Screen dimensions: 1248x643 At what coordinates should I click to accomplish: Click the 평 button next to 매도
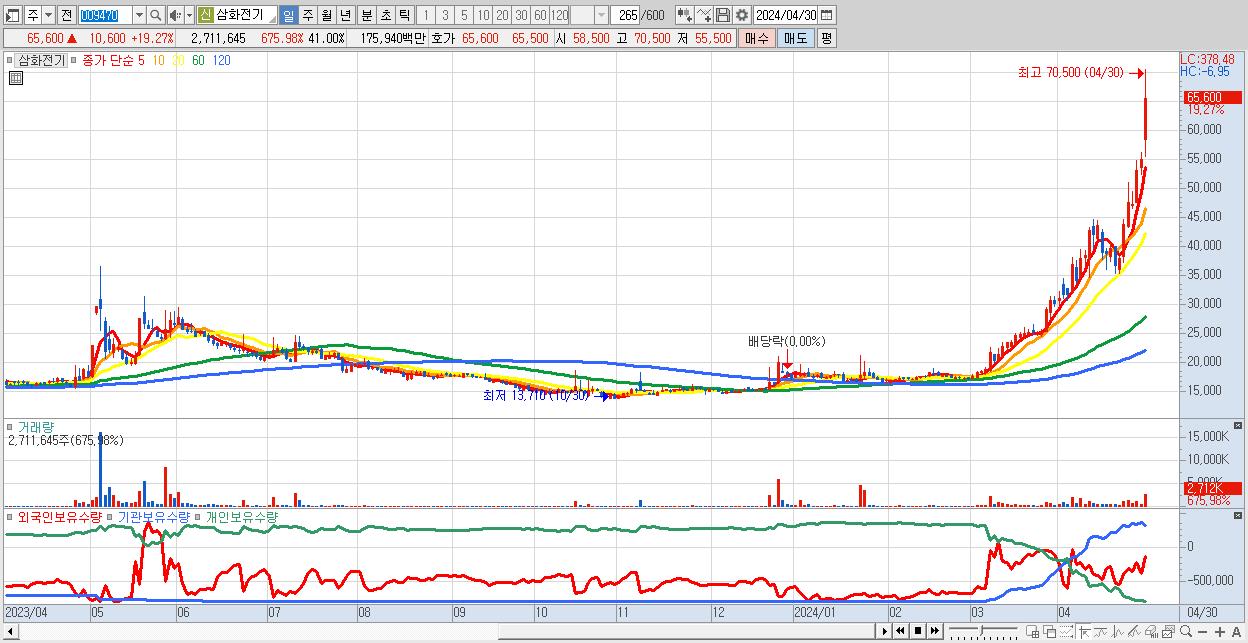coord(825,38)
